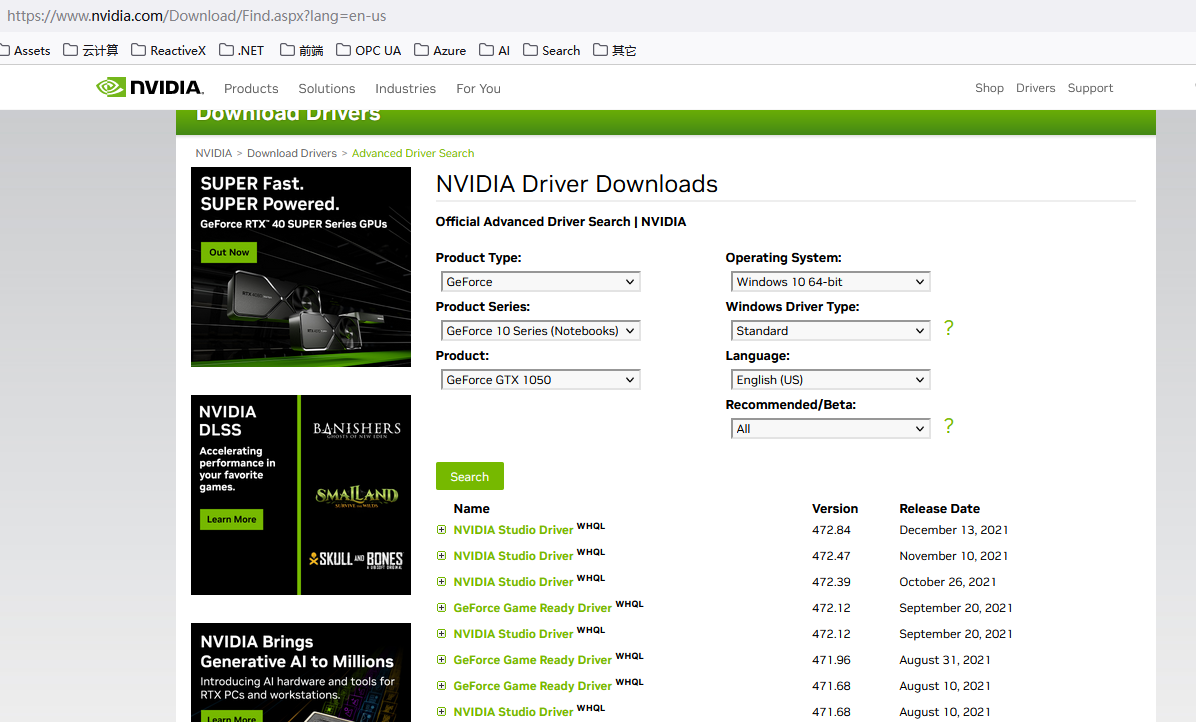Image resolution: width=1196 pixels, height=722 pixels.
Task: Open NVIDIA Studio Driver version 472.84
Action: tap(513, 530)
